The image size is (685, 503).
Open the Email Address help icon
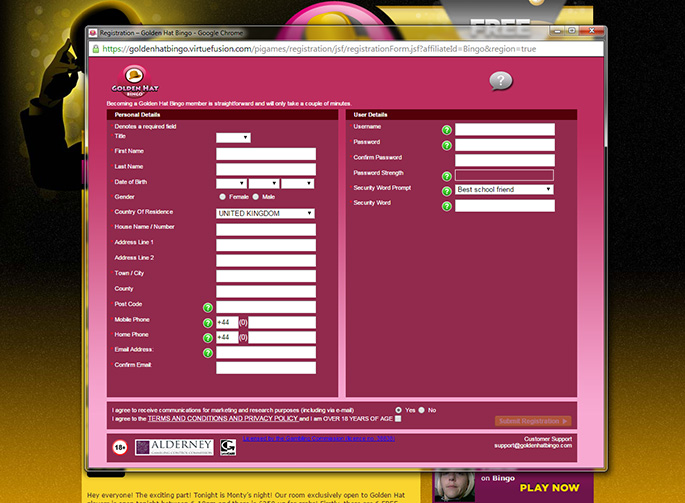coord(208,353)
